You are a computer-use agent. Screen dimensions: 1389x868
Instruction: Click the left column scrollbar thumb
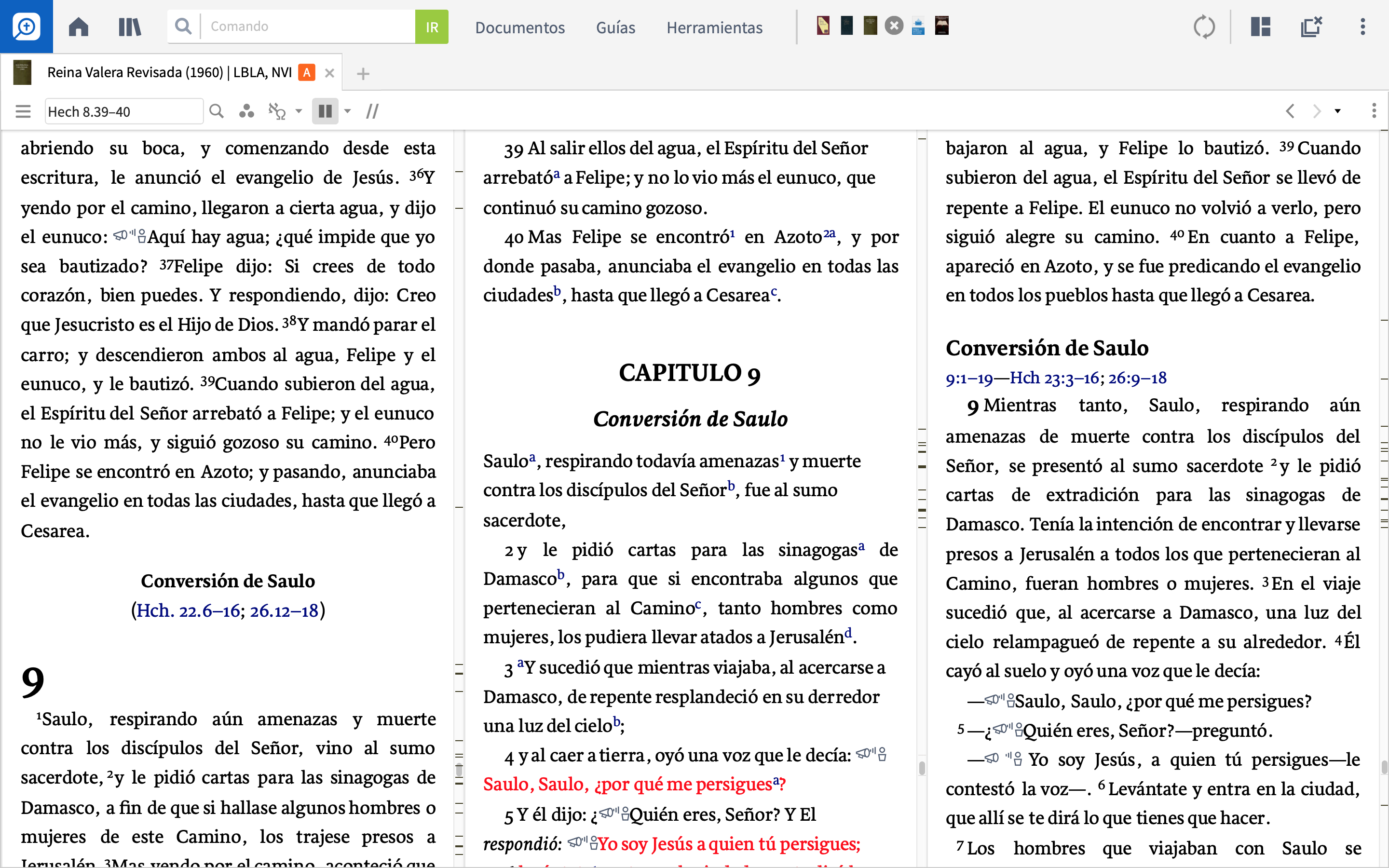(459, 771)
